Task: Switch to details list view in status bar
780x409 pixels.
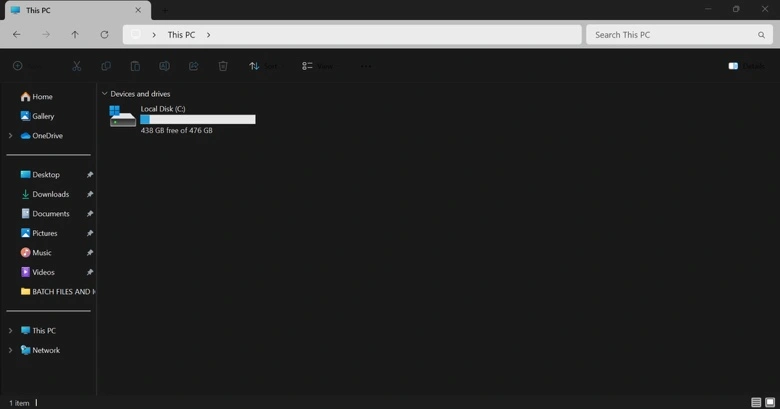Action: pos(756,403)
